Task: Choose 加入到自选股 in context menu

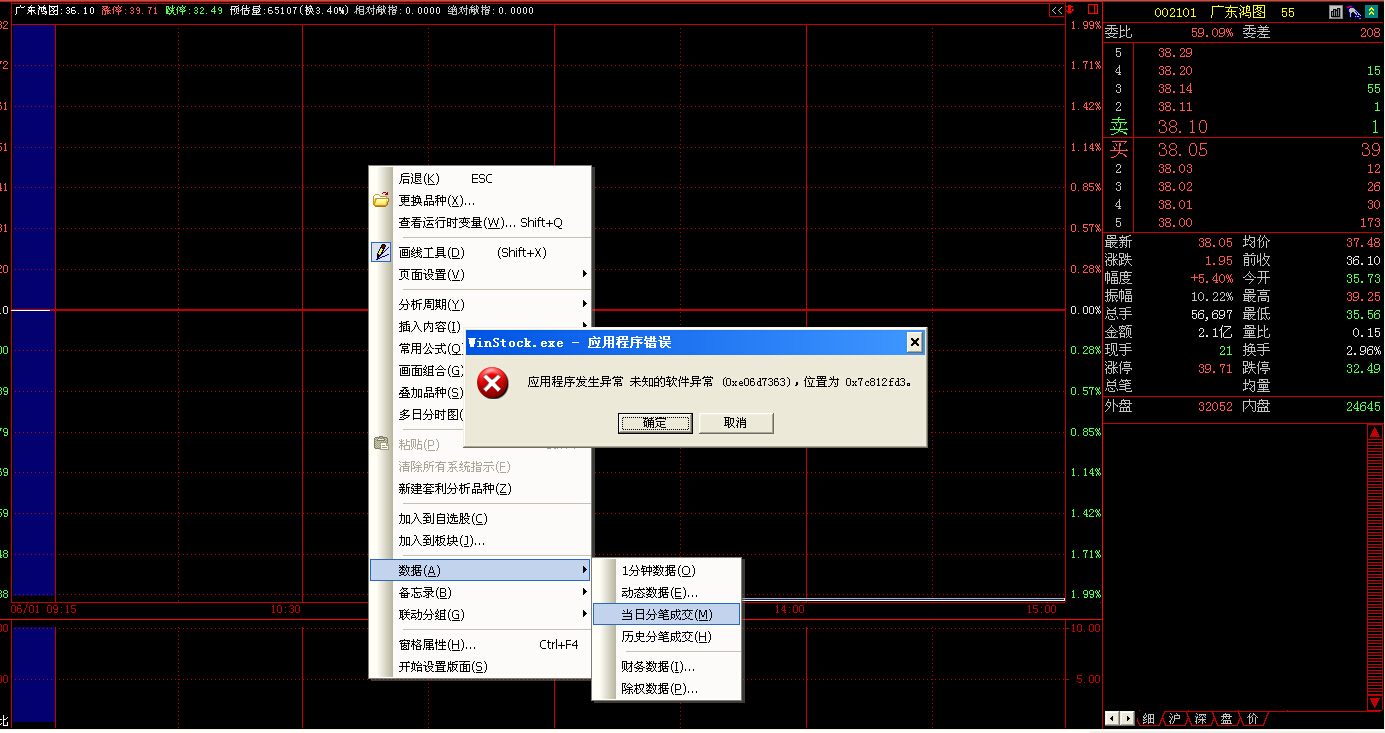Action: [x=443, y=519]
